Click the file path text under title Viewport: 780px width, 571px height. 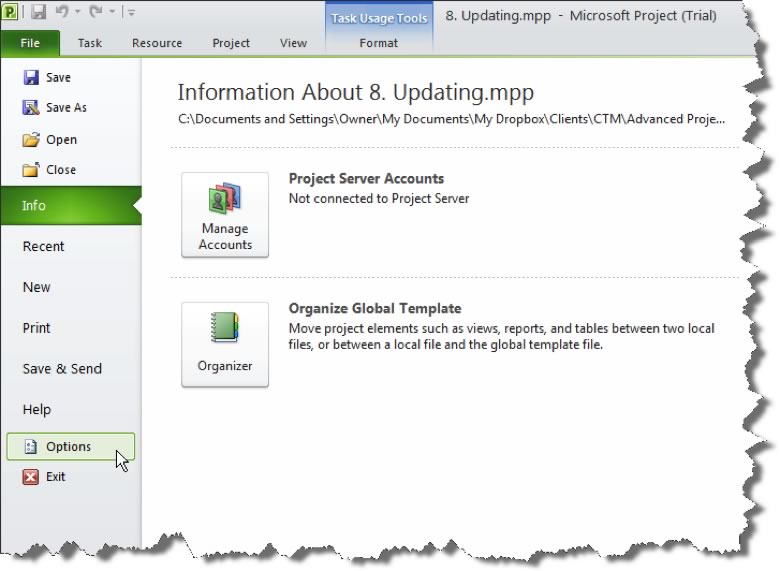[451, 119]
